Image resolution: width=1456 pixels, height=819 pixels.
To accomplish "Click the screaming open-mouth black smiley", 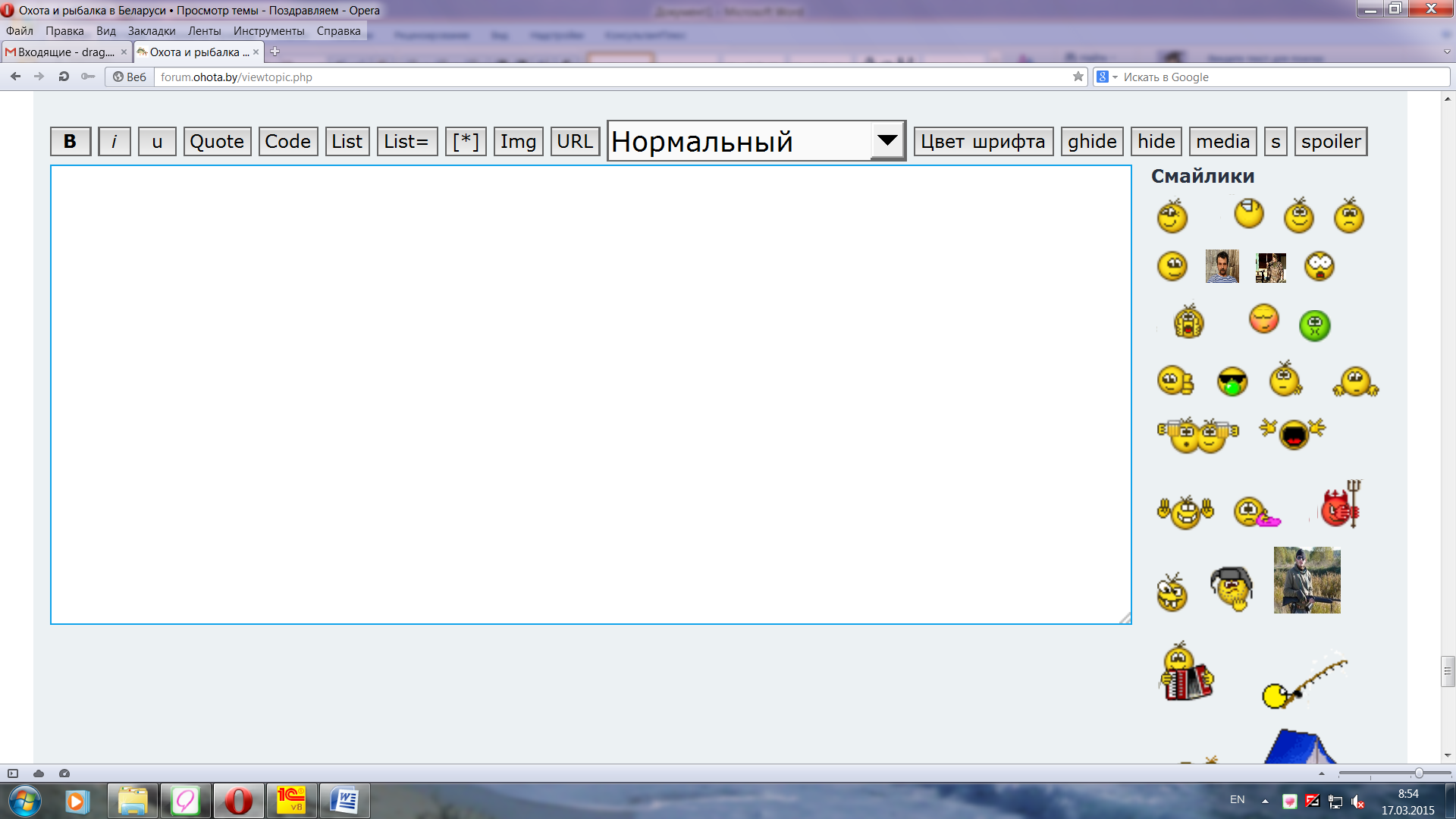I will tap(1293, 434).
